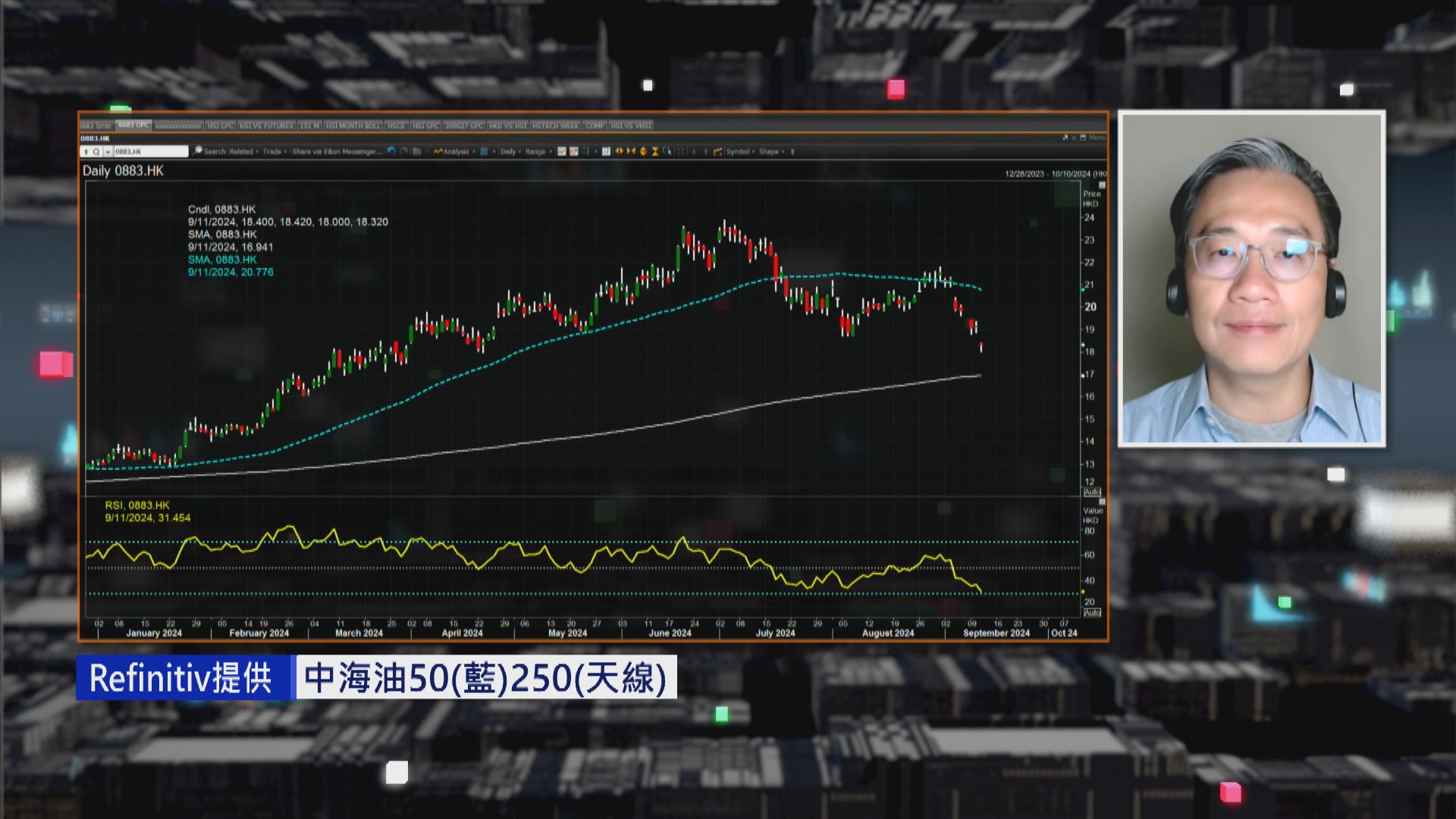
Task: Open the Analysis dropdown
Action: [x=453, y=151]
